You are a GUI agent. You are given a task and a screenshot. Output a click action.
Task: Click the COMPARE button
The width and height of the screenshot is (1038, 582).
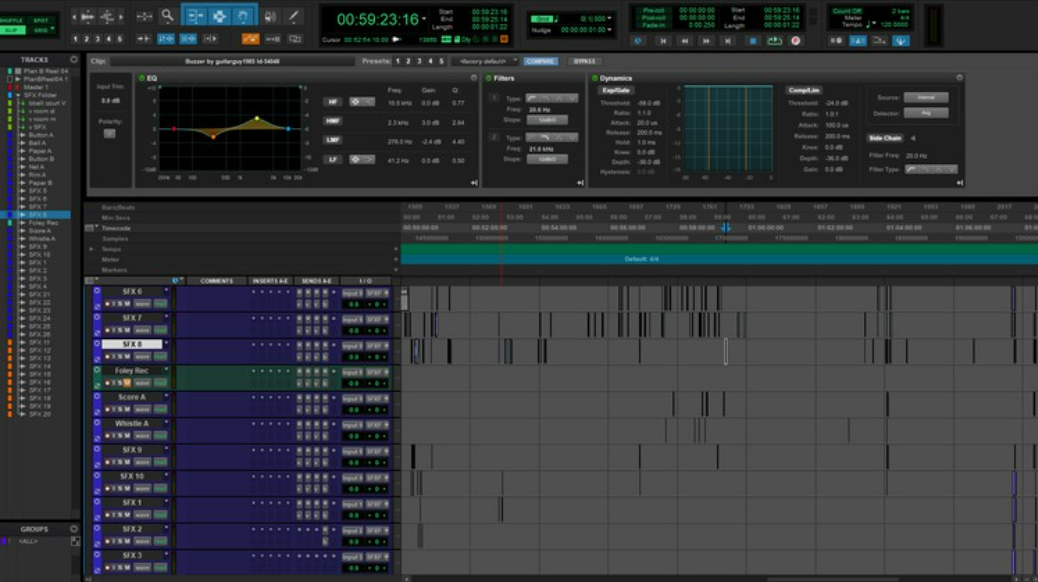pyautogui.click(x=541, y=61)
